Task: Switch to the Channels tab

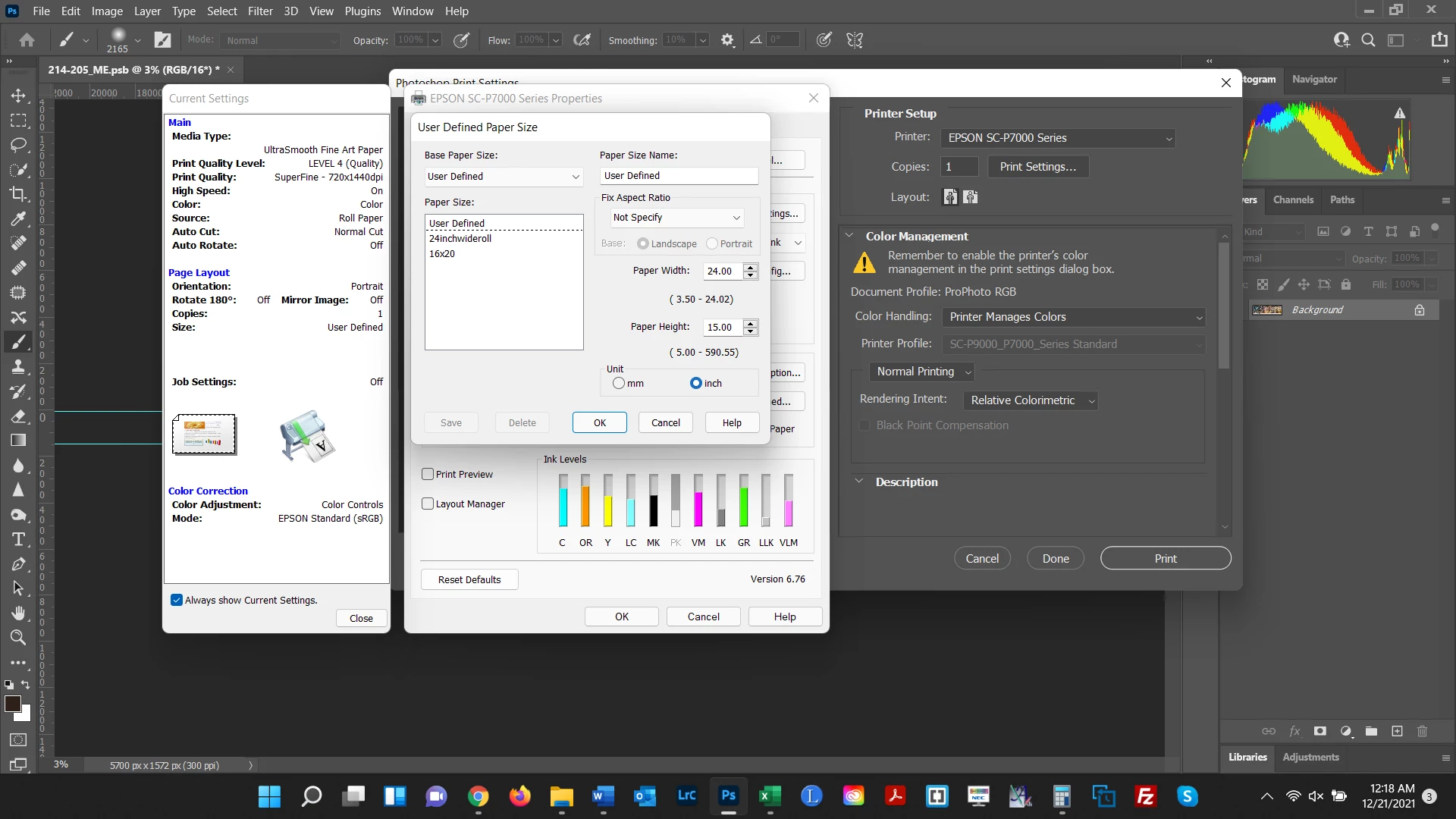Action: pos(1293,199)
